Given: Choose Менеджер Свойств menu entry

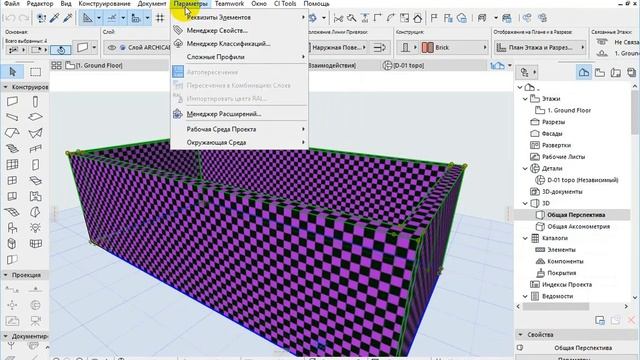Looking at the screenshot, I should 239,31.
